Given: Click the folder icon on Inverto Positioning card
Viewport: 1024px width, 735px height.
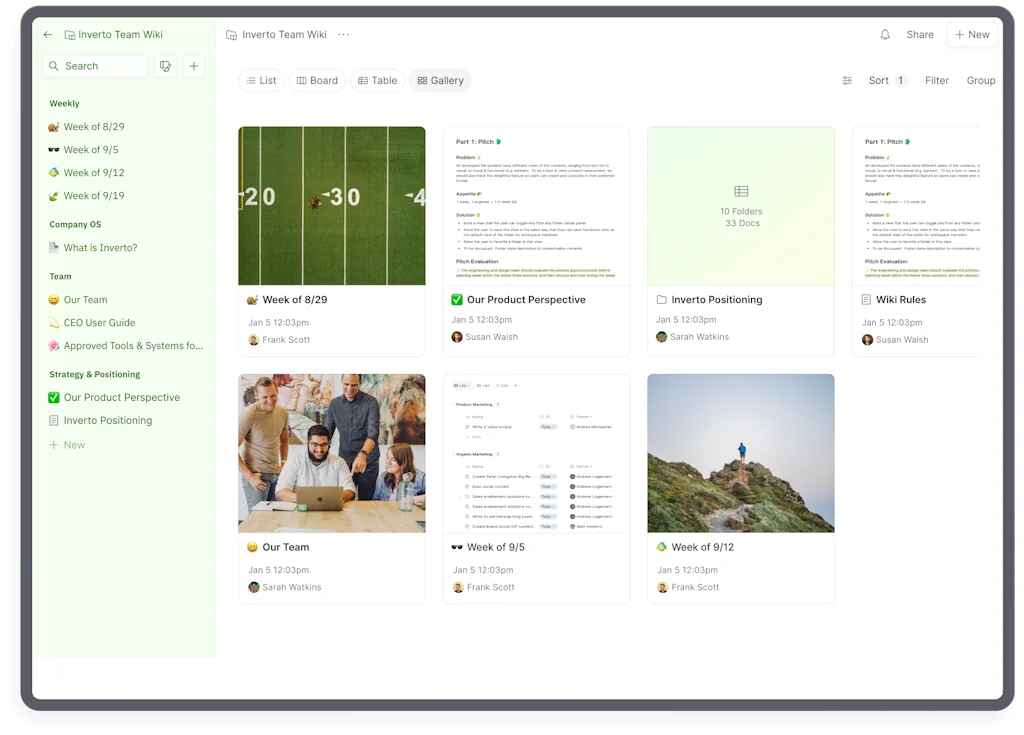Looking at the screenshot, I should (x=661, y=300).
